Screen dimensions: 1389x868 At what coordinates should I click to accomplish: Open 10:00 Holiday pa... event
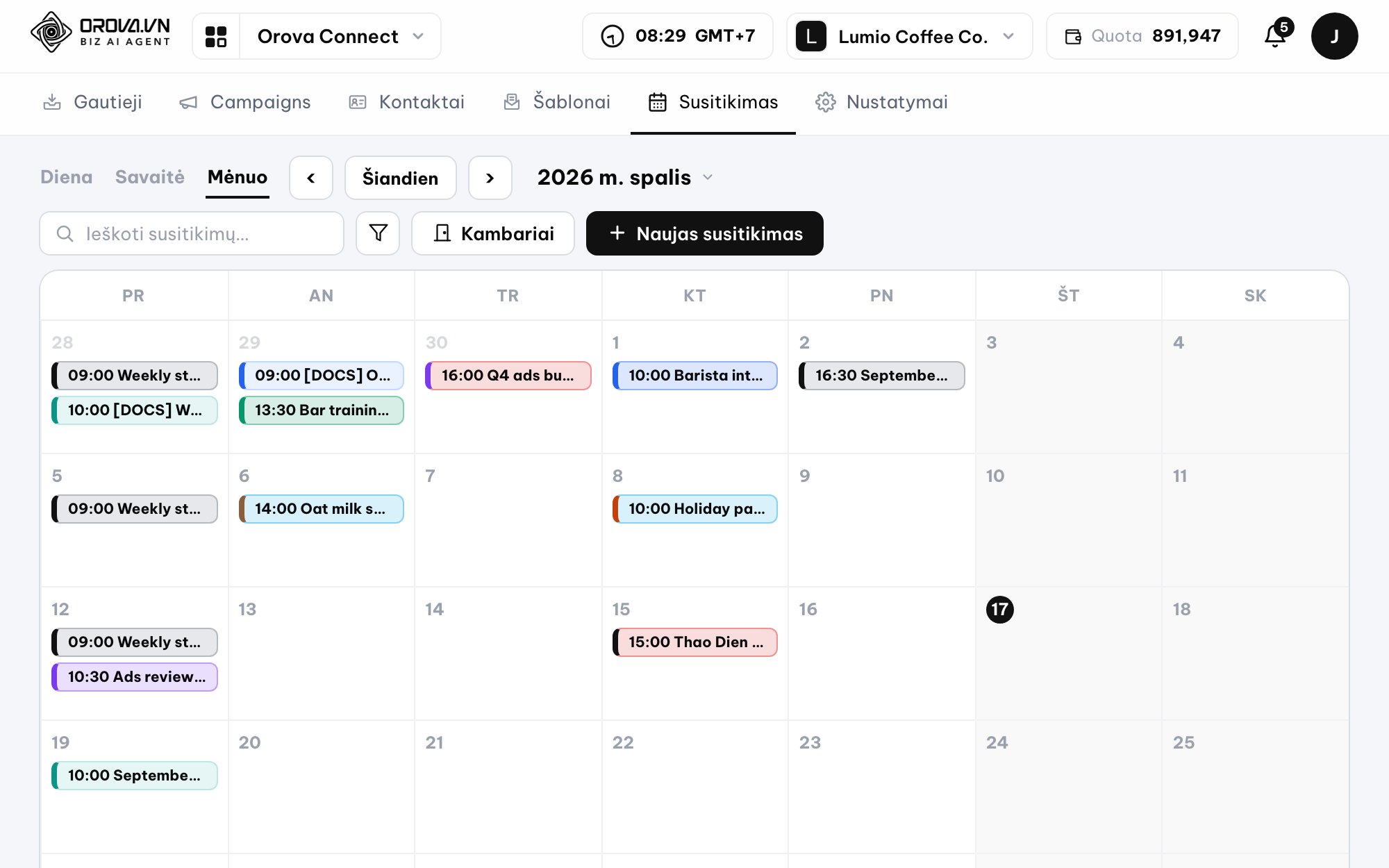coord(695,509)
